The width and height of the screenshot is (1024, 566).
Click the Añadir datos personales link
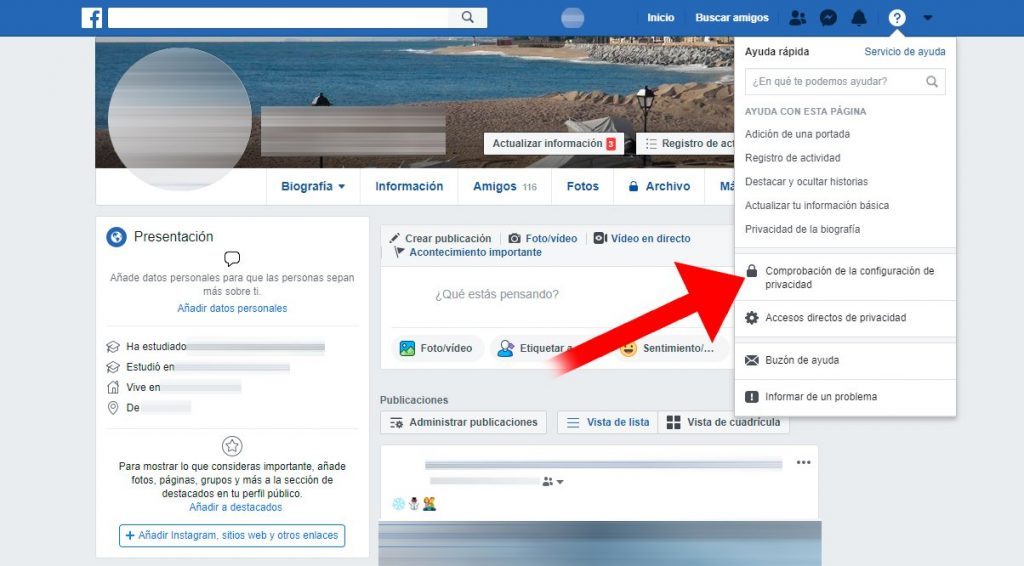[x=232, y=309]
